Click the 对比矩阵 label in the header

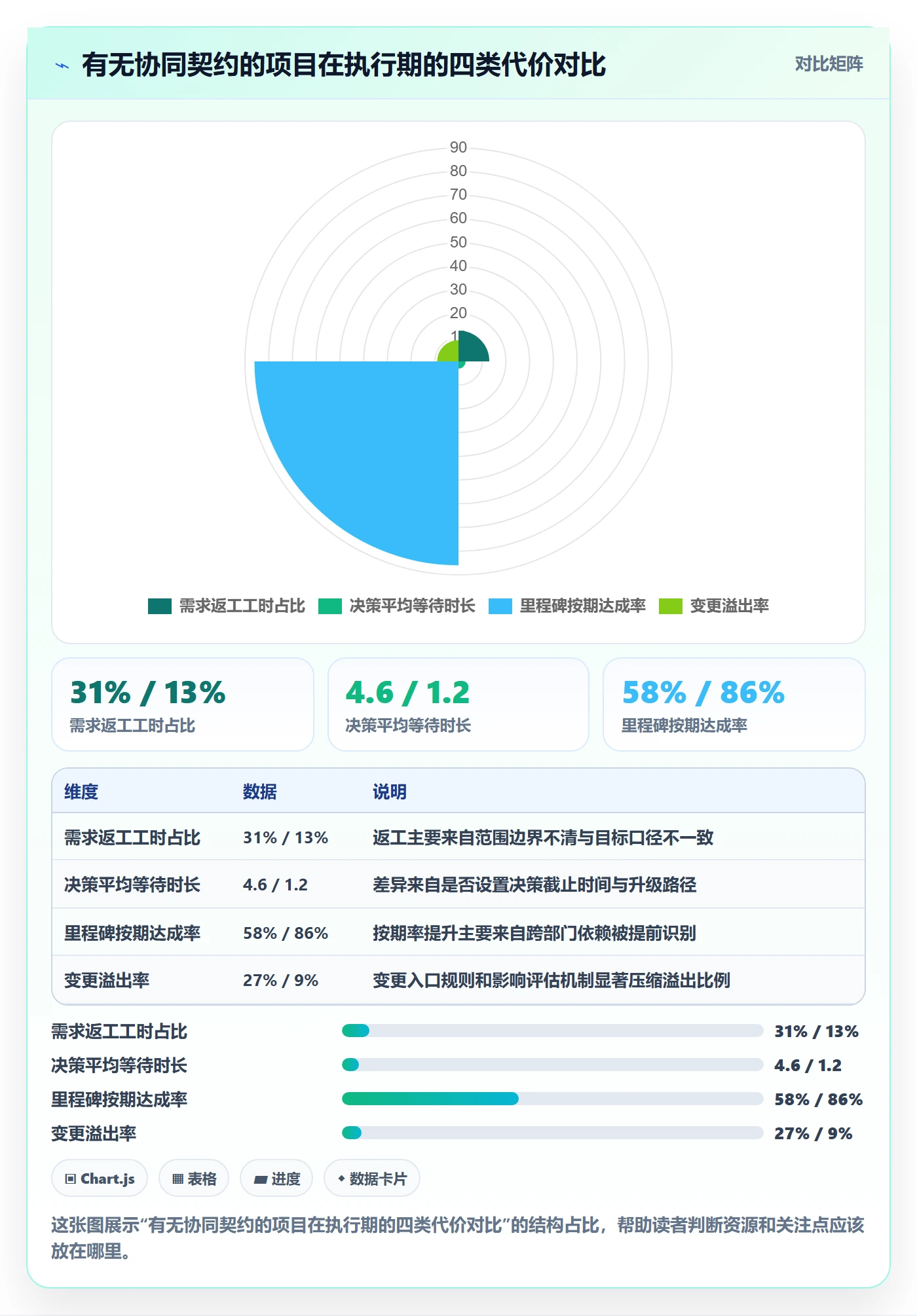[829, 64]
